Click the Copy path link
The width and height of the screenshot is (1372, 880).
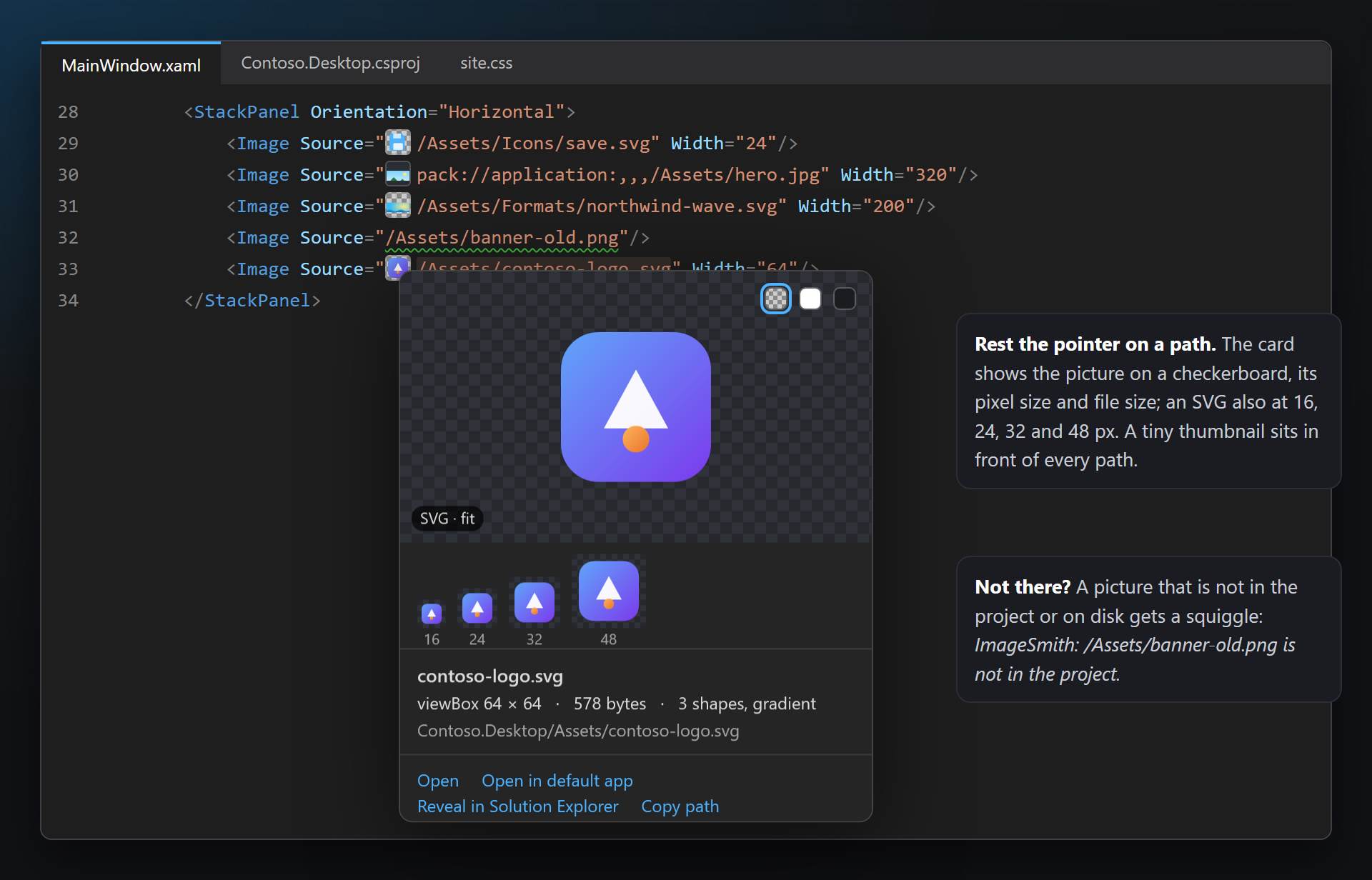click(x=680, y=806)
